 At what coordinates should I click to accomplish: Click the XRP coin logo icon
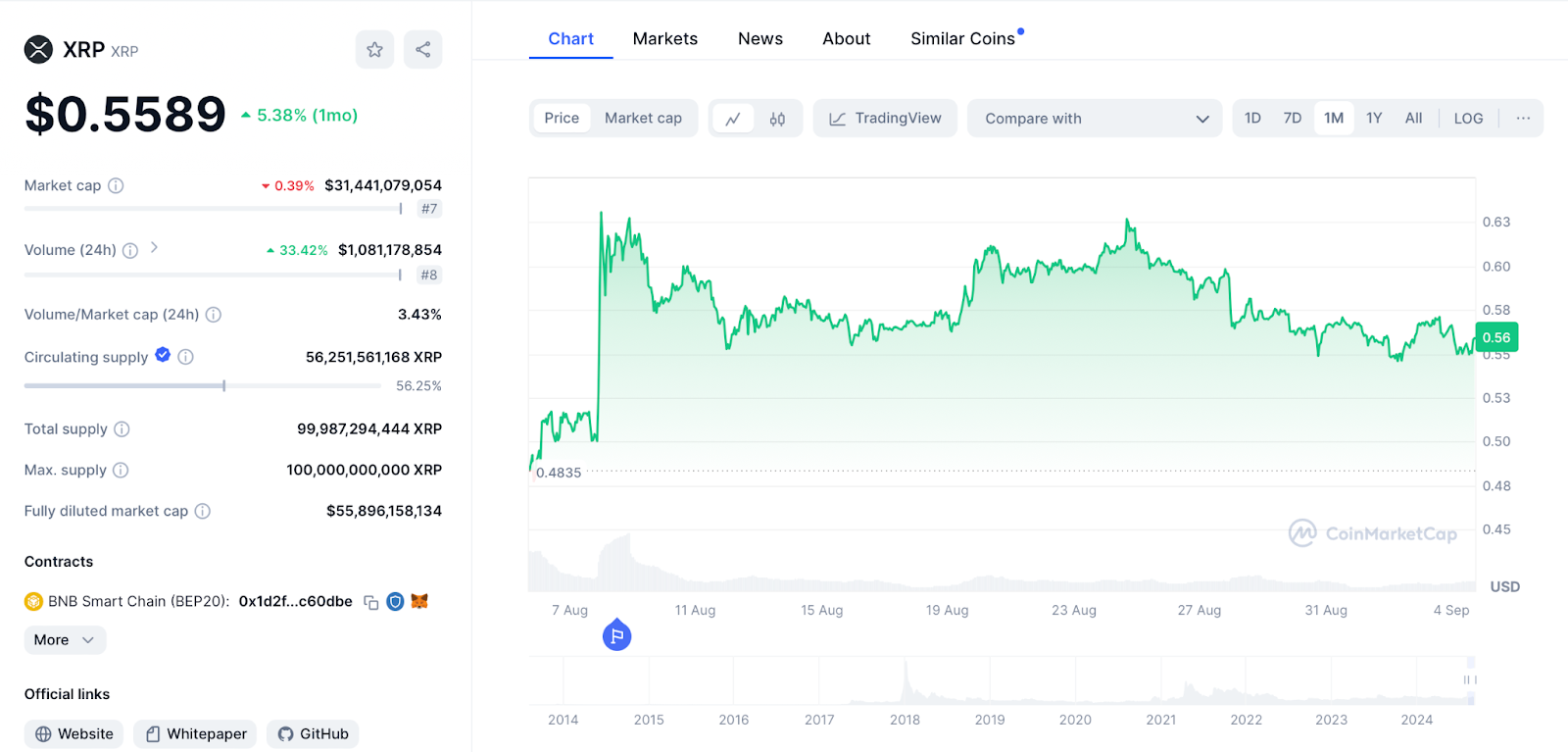point(38,49)
